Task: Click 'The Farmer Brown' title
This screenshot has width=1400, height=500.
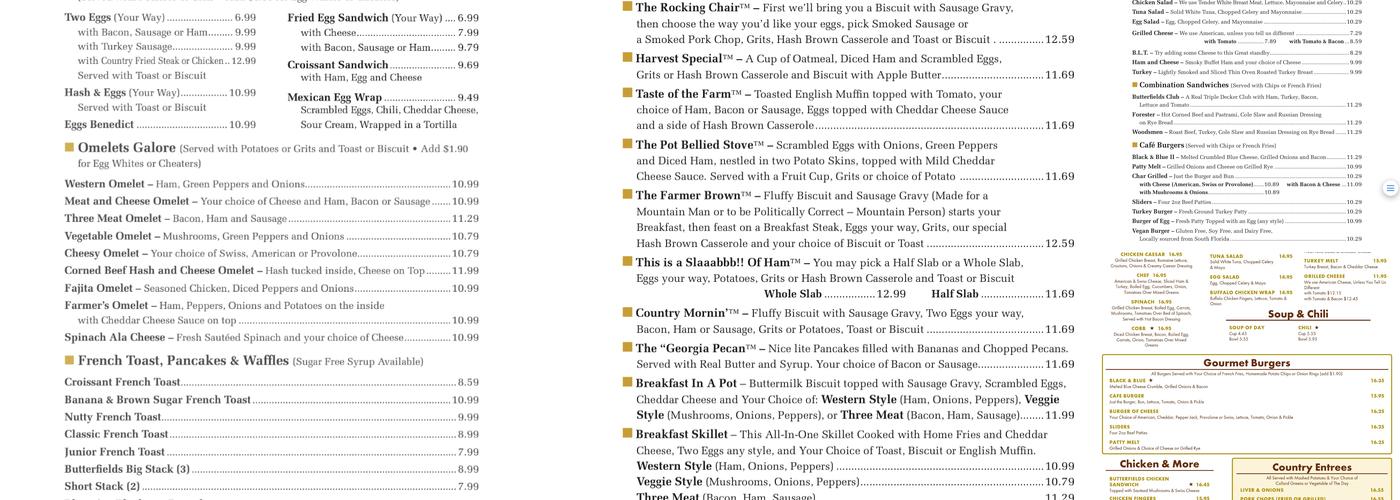Action: click(688, 196)
